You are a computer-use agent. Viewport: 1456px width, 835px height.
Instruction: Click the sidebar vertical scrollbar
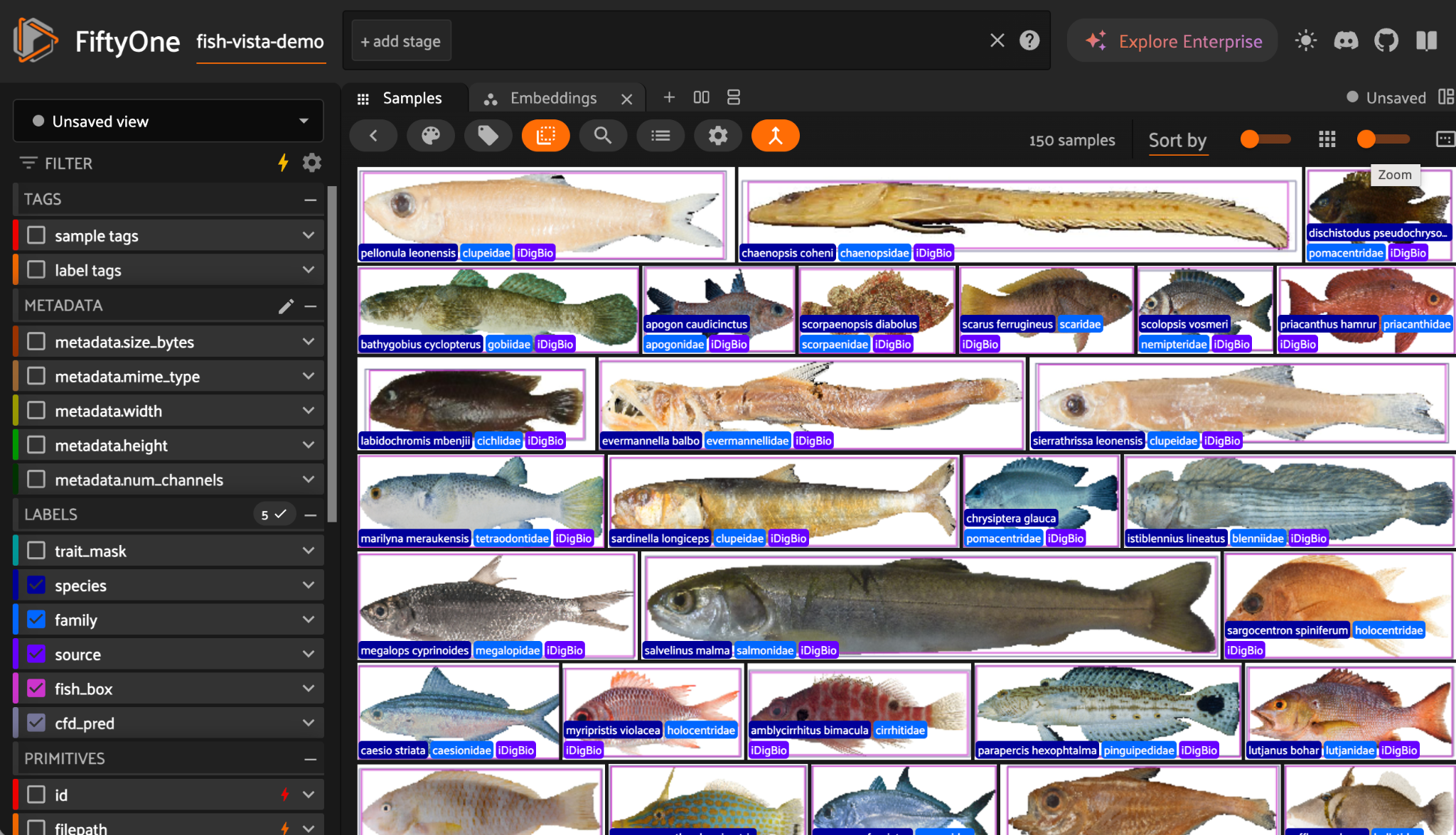coord(332,353)
